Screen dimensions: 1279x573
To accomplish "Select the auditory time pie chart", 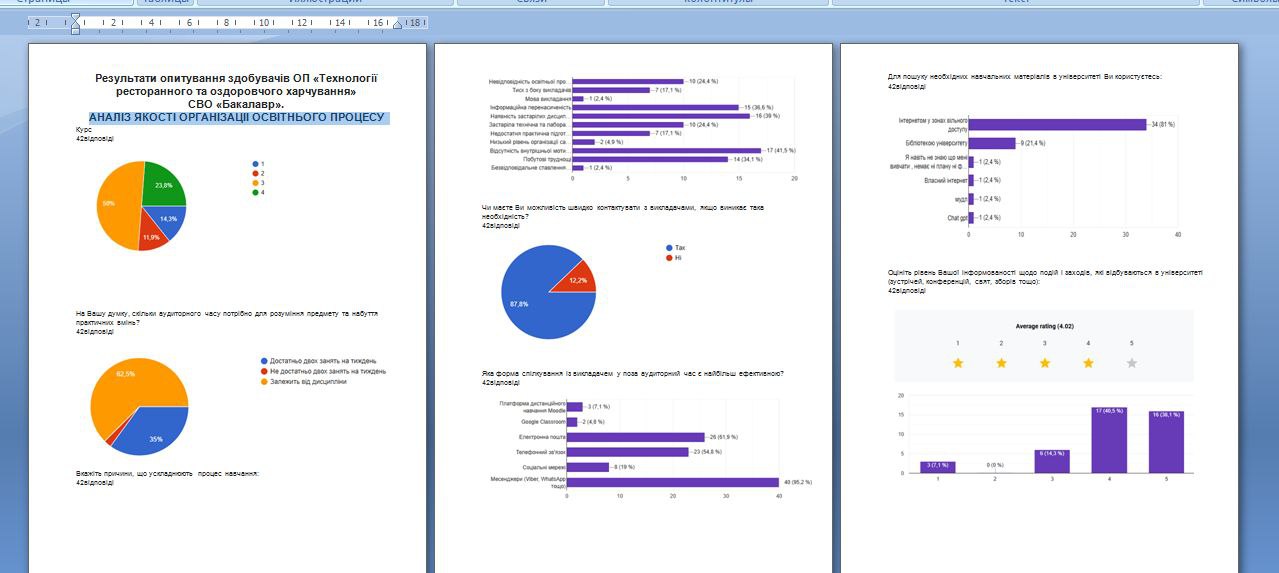I will [x=139, y=406].
